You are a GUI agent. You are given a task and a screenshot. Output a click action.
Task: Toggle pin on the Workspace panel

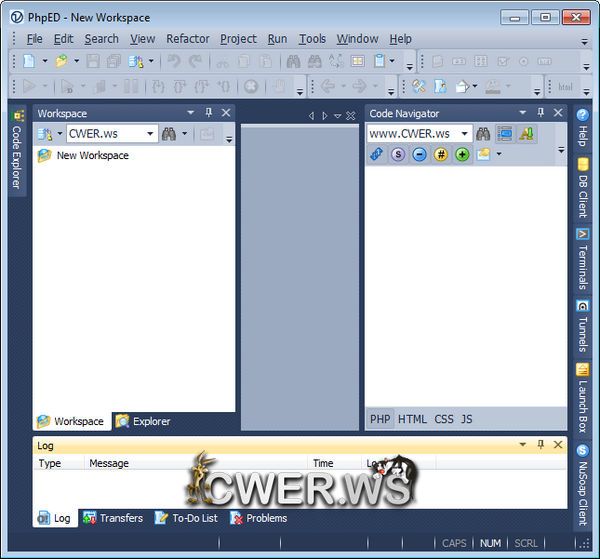[x=209, y=113]
